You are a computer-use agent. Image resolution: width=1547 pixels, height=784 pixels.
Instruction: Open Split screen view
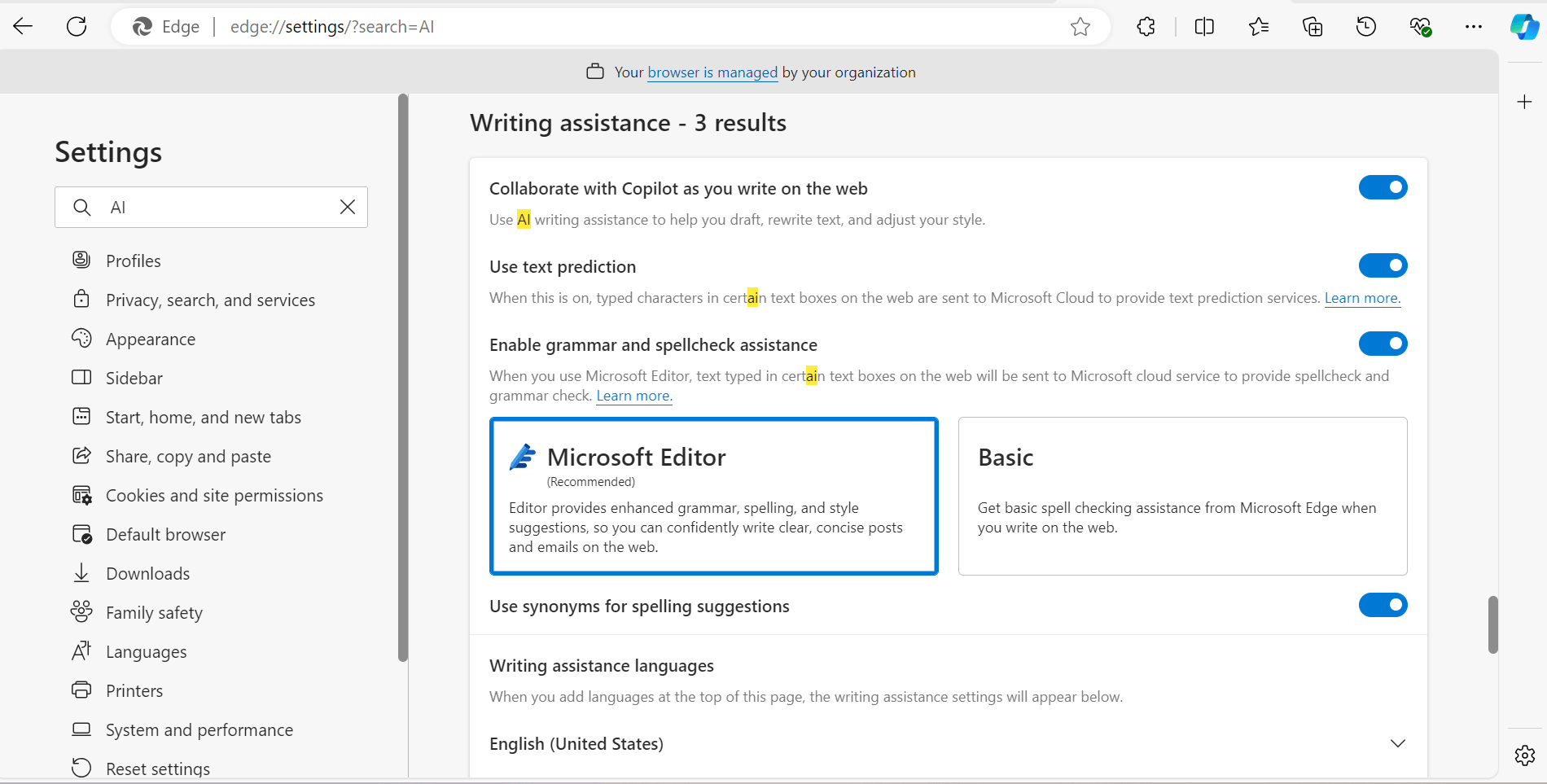[1204, 27]
